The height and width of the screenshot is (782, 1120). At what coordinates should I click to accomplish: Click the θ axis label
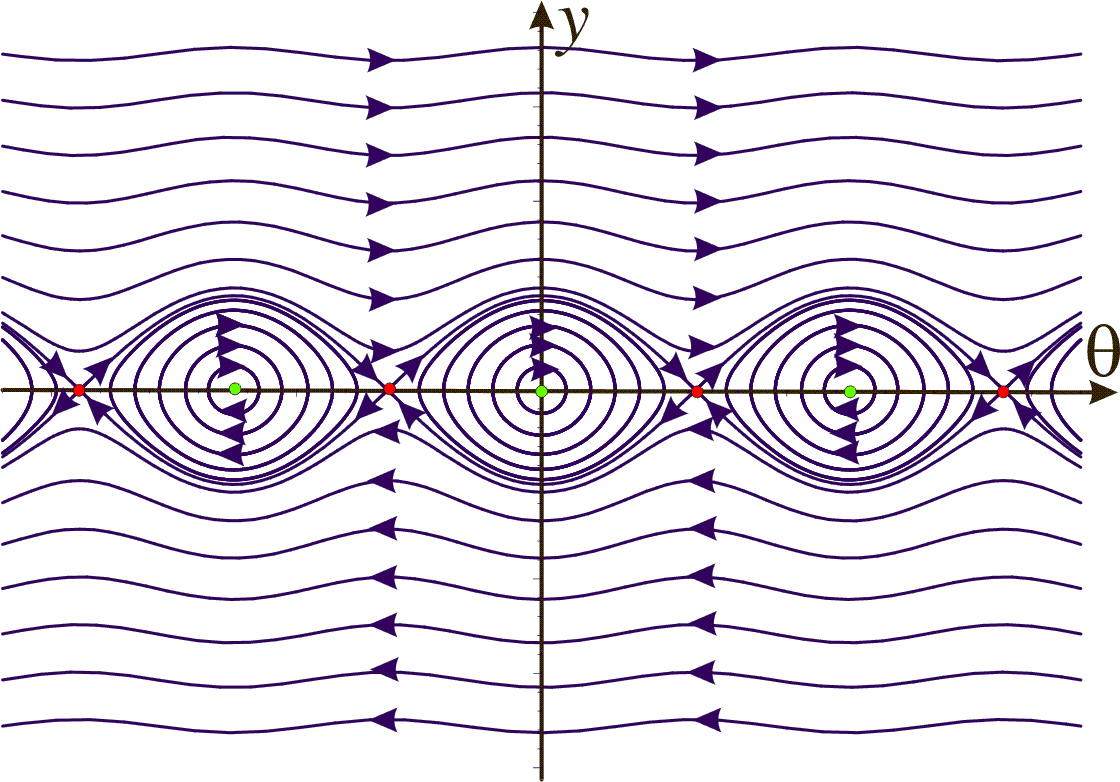1102,350
